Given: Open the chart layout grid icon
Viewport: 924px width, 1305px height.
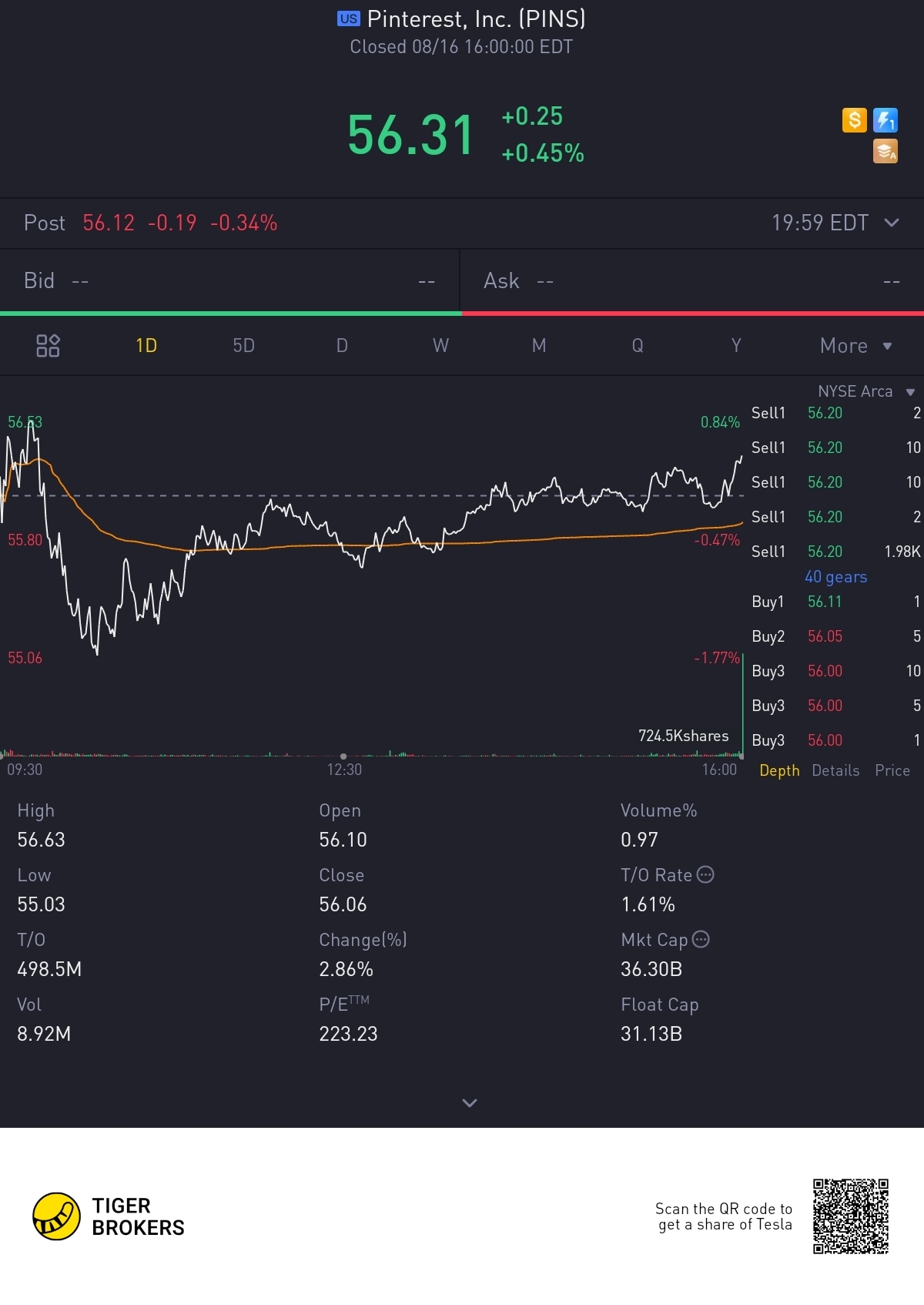Looking at the screenshot, I should tap(48, 346).
